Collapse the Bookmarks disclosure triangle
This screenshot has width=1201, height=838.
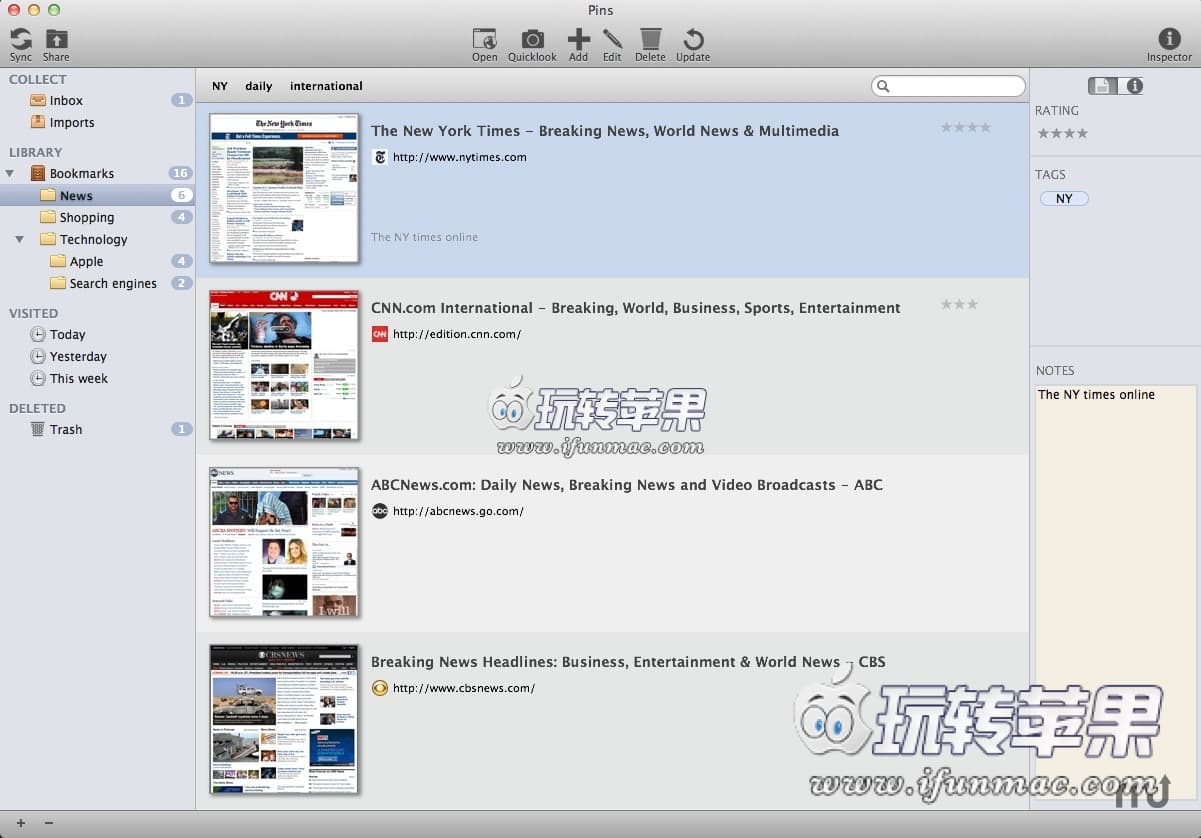click(10, 173)
